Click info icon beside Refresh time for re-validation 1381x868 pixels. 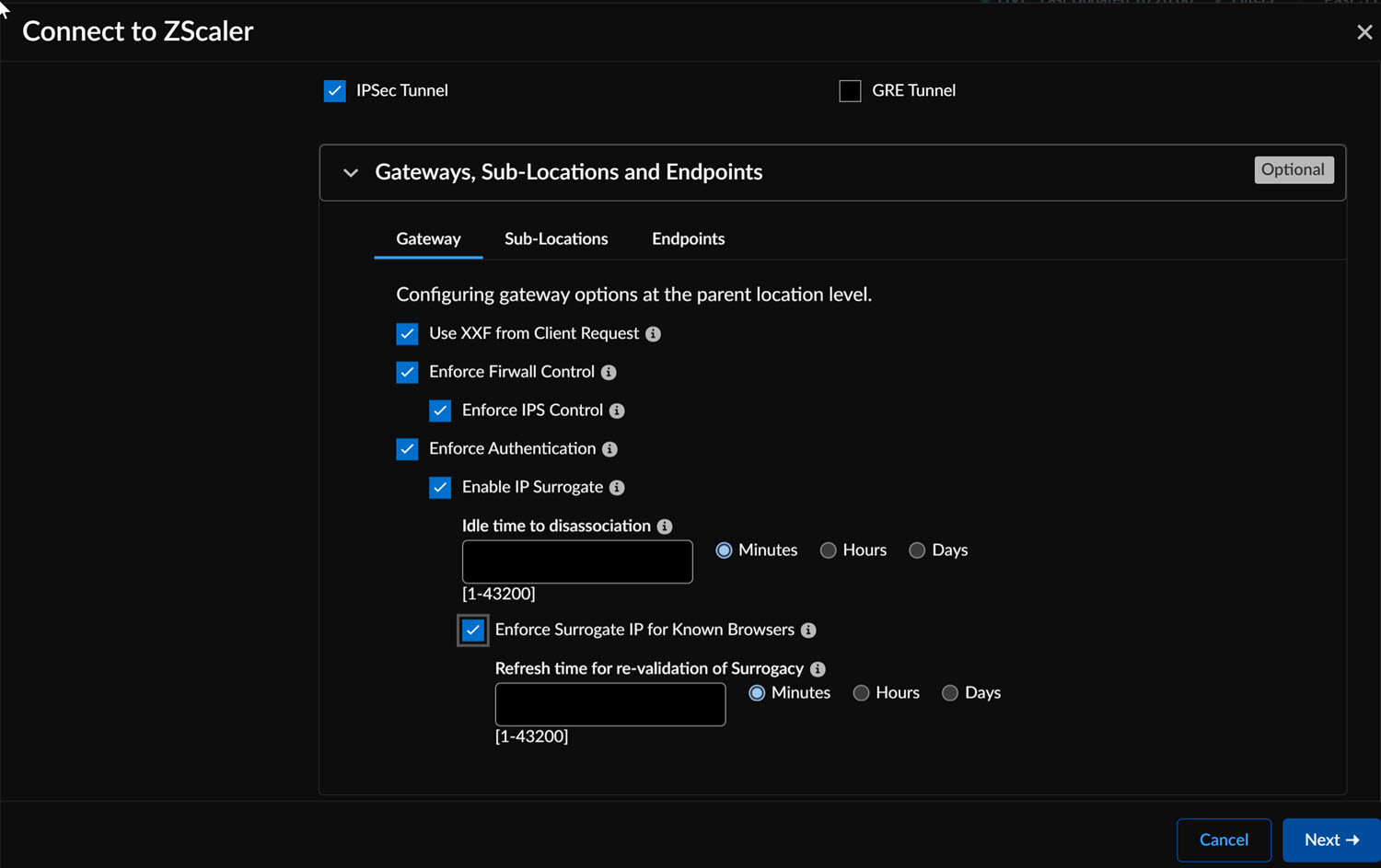pyautogui.click(x=818, y=669)
